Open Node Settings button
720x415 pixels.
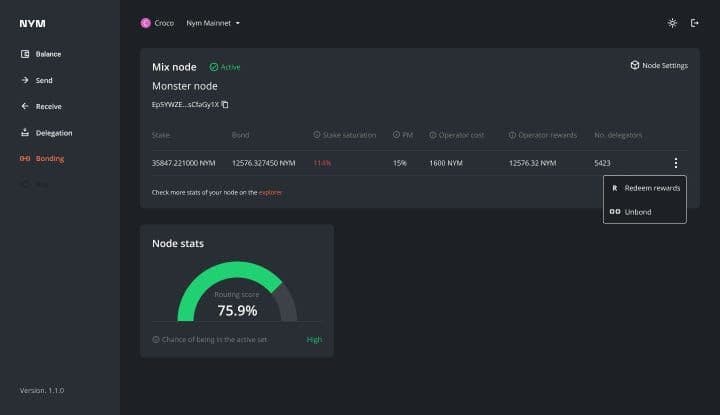click(x=658, y=66)
